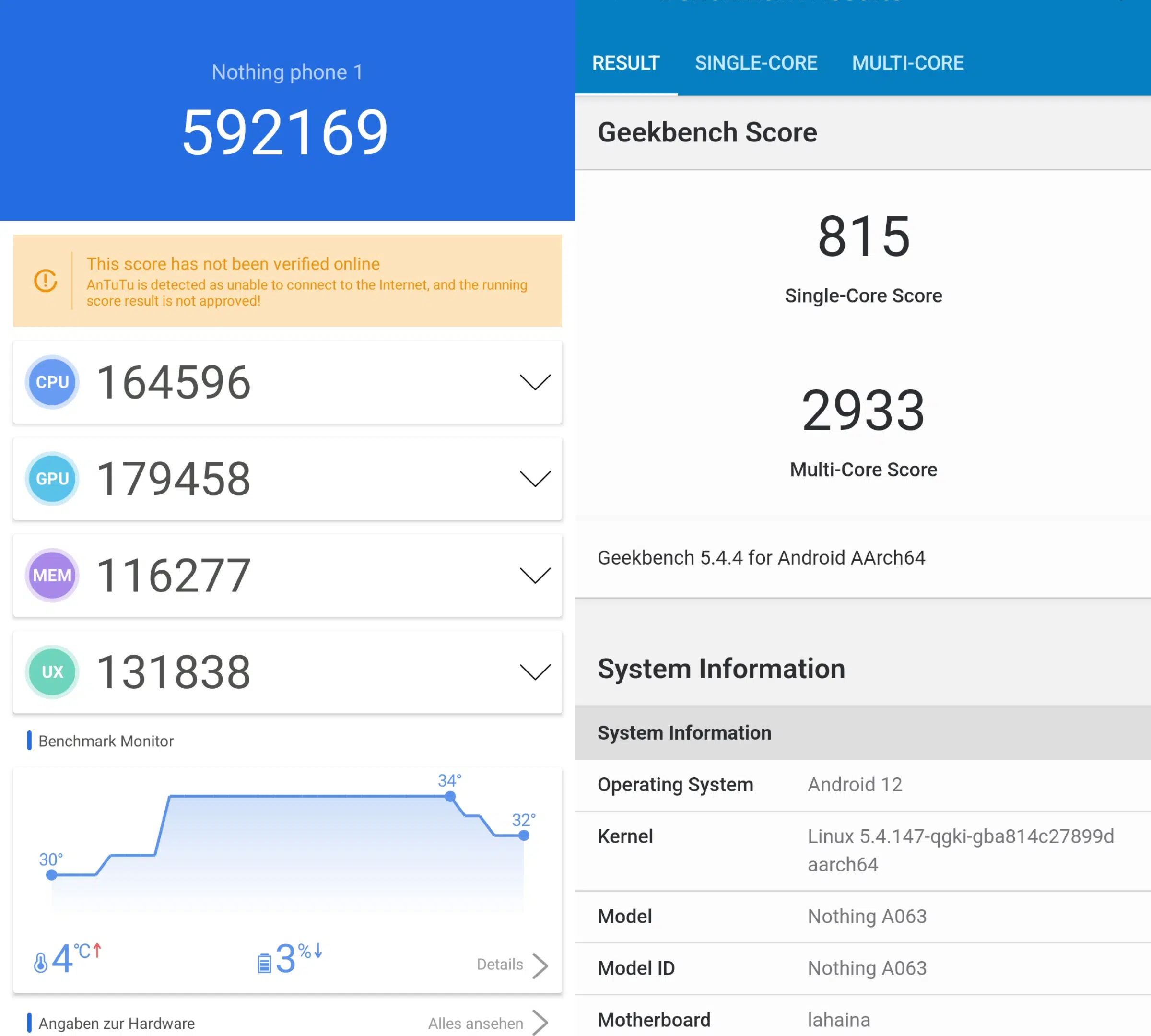Tap the multi-core score 2933
This screenshot has height=1036, width=1151.
point(864,411)
